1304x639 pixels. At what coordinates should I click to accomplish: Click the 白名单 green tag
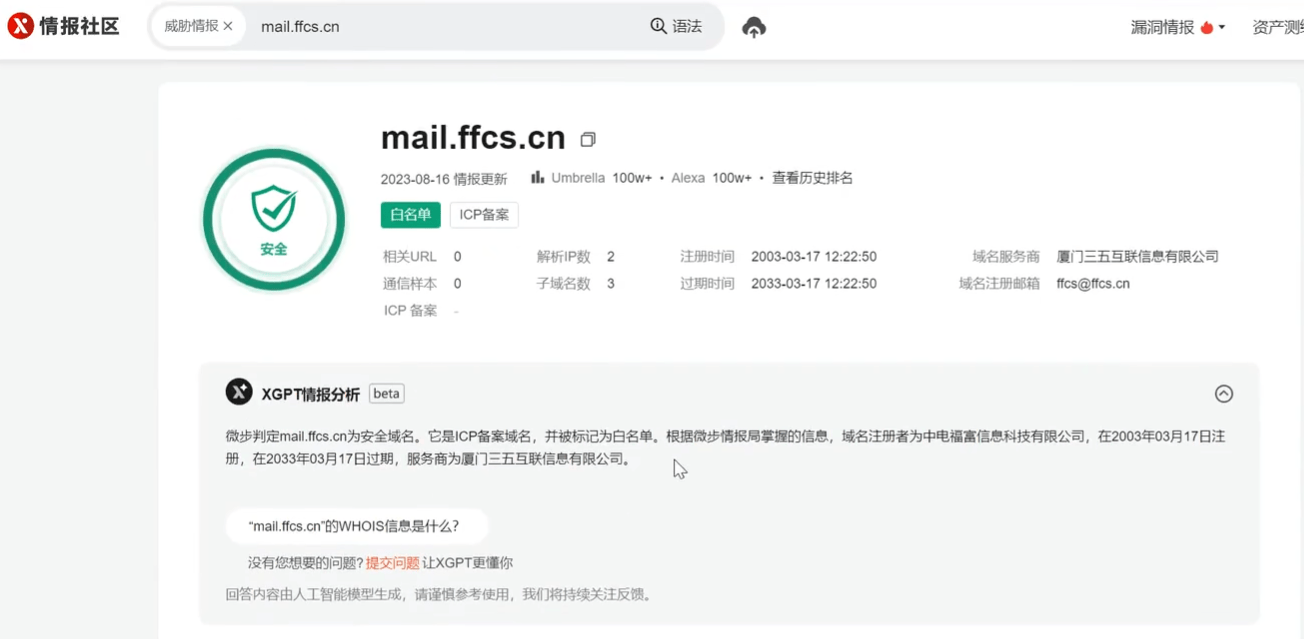pos(410,215)
